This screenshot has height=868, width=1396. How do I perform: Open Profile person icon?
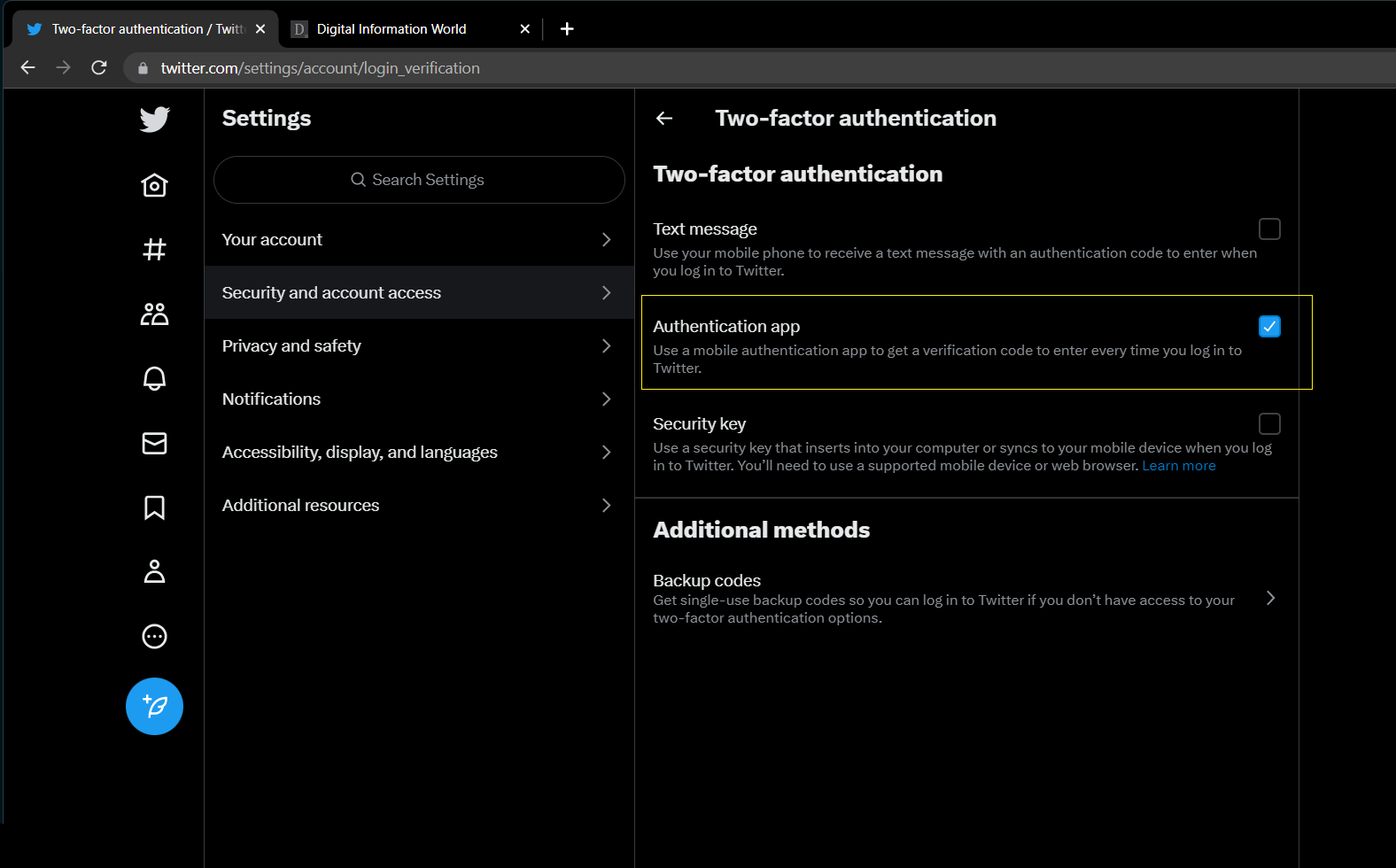tap(154, 572)
